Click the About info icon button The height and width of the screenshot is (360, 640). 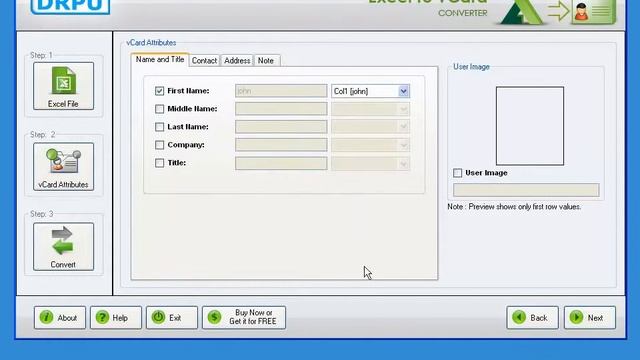[x=60, y=318]
